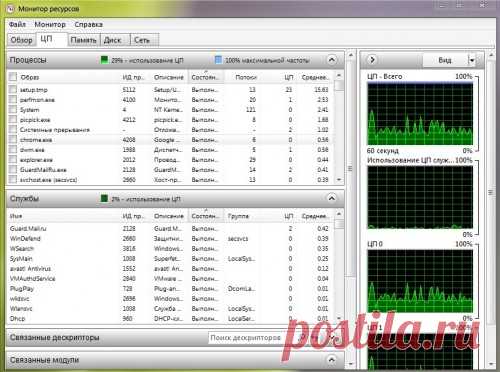Select the chrome.exe process name
Viewport: 500px width, 372px height.
36,140
